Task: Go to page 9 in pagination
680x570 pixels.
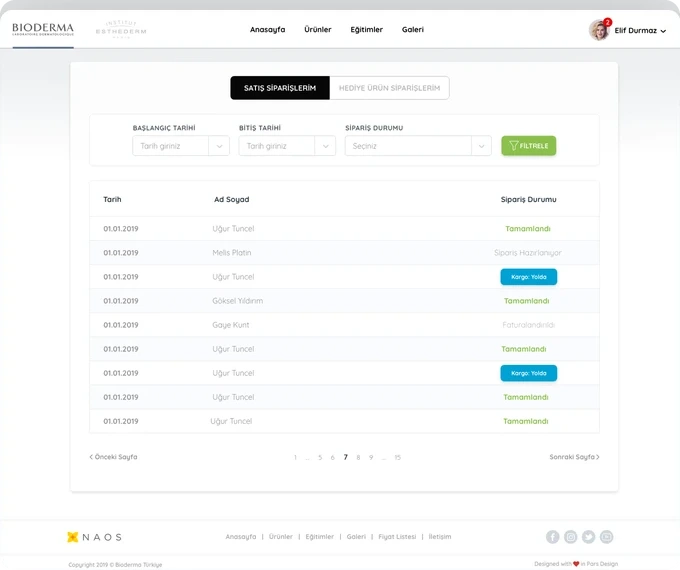Action: pos(371,457)
